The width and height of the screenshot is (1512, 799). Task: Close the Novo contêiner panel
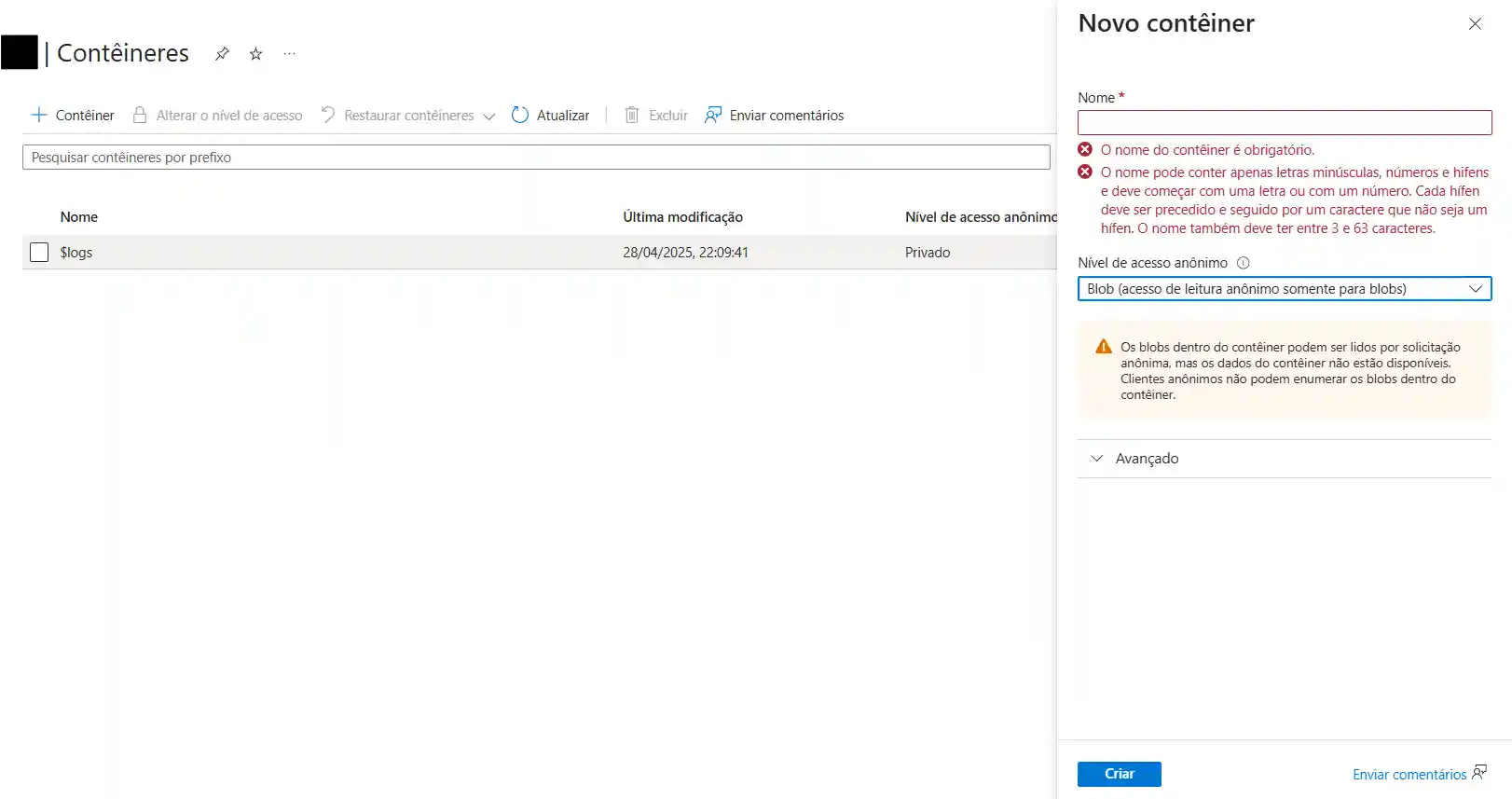click(x=1475, y=24)
